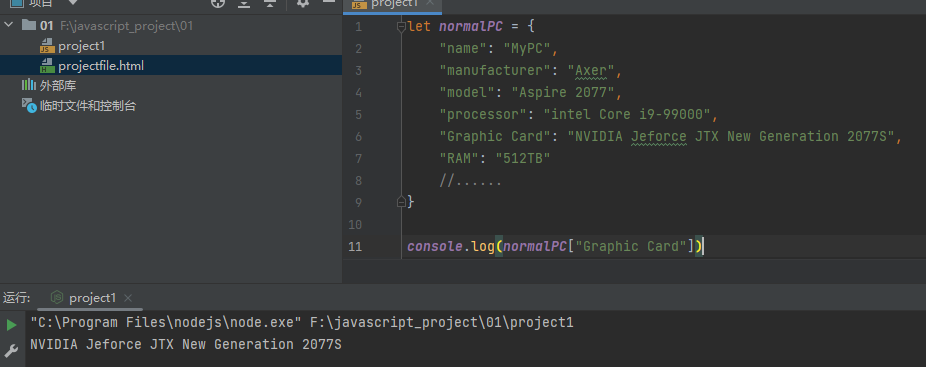Click the fold end marker at line 9
The width and height of the screenshot is (926, 367).
tap(402, 202)
